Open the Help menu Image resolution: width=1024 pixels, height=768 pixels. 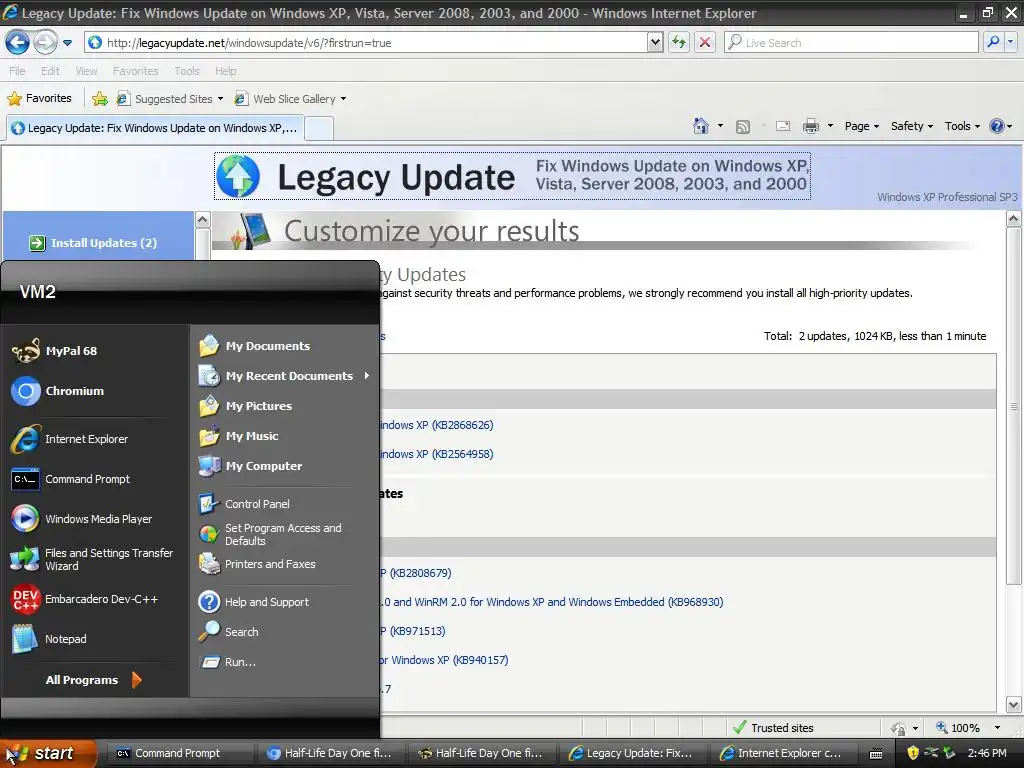coord(226,71)
